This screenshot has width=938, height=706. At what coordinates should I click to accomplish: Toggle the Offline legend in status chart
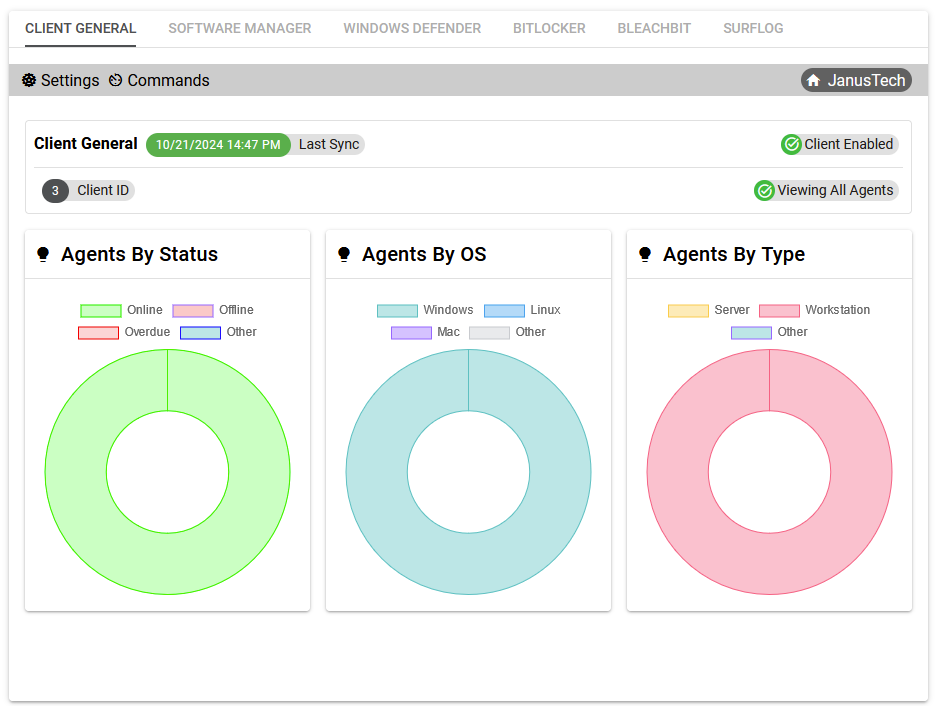213,310
